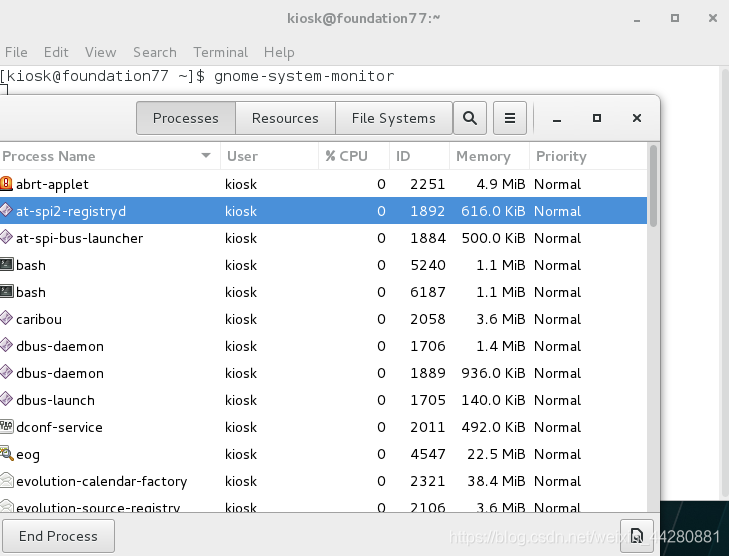
Task: Sort by Priority column header
Action: click(588, 156)
